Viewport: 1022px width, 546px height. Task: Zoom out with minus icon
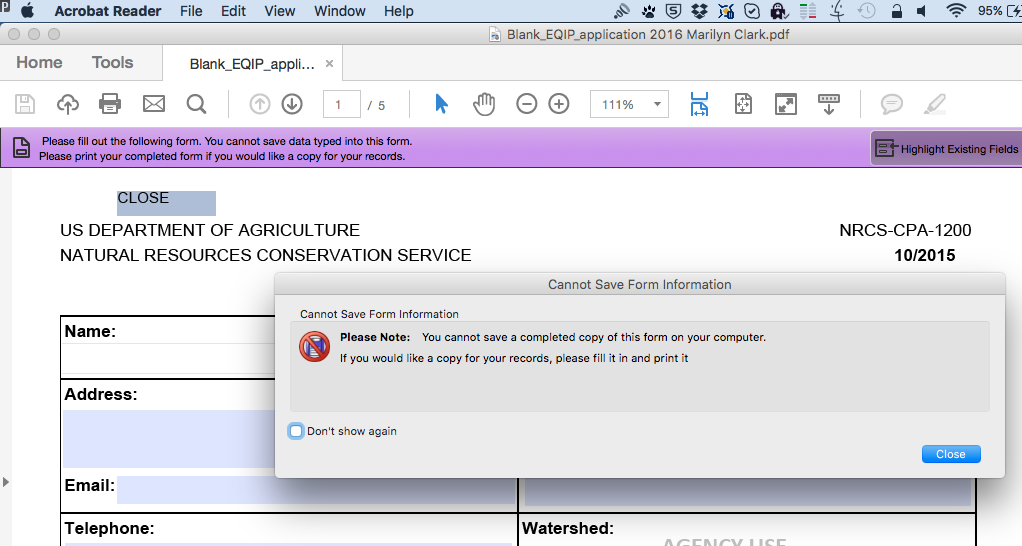[x=527, y=104]
